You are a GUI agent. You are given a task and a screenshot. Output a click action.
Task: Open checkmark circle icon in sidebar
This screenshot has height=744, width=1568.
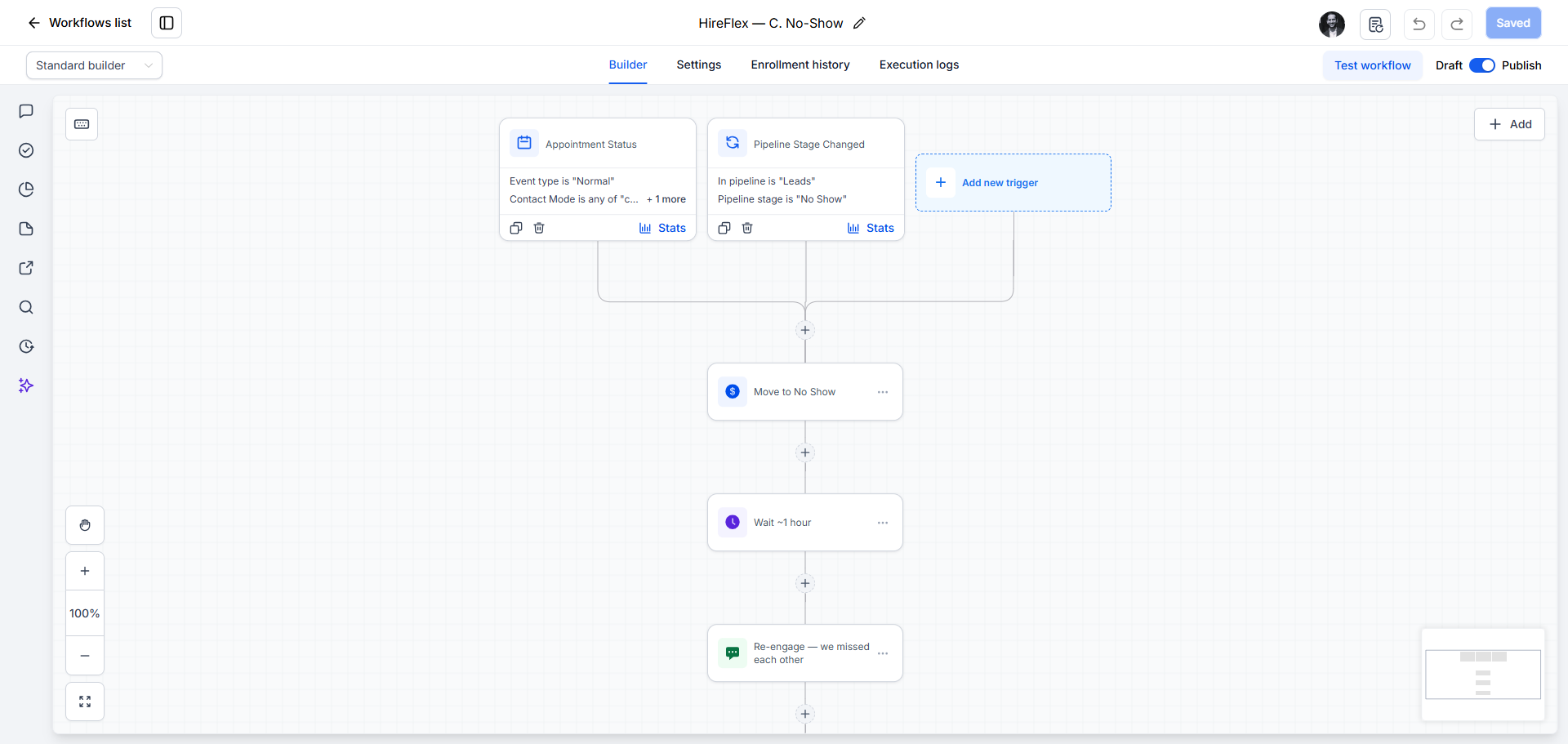pos(26,150)
